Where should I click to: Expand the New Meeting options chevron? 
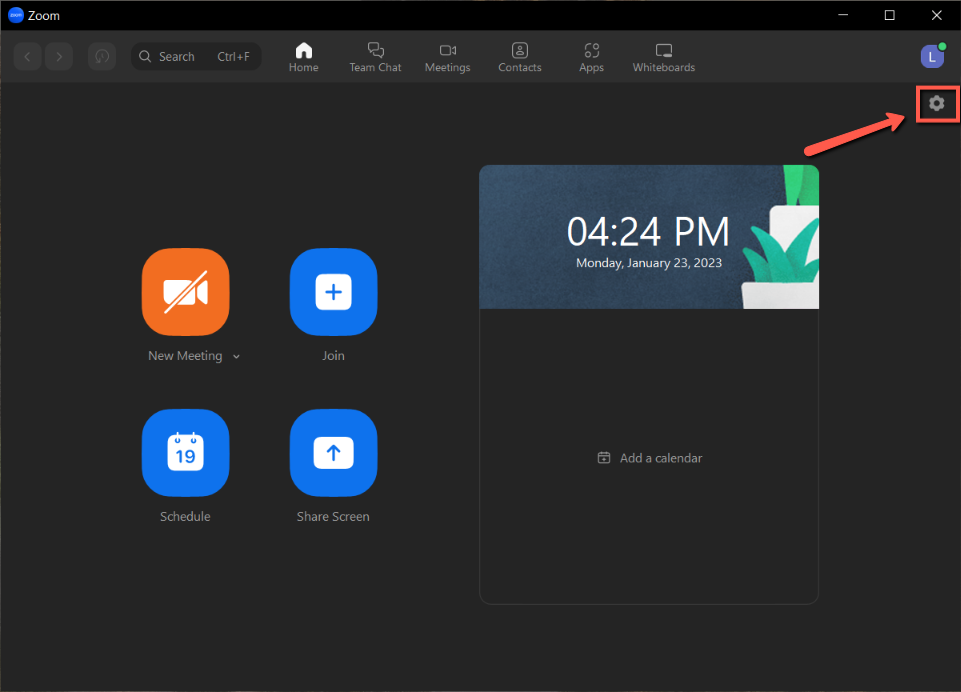(237, 357)
